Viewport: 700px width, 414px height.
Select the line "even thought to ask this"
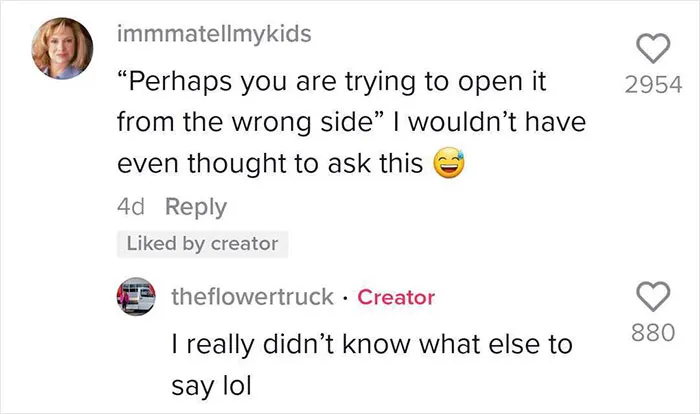point(270,163)
